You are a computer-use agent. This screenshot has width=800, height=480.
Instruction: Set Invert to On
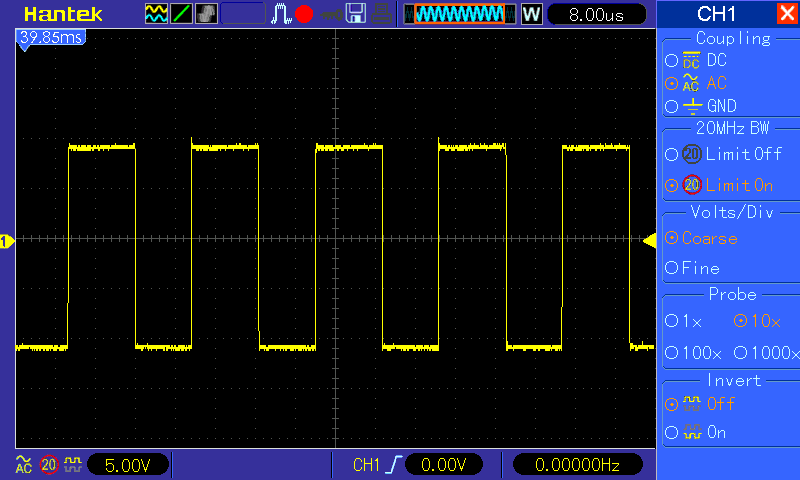click(695, 433)
